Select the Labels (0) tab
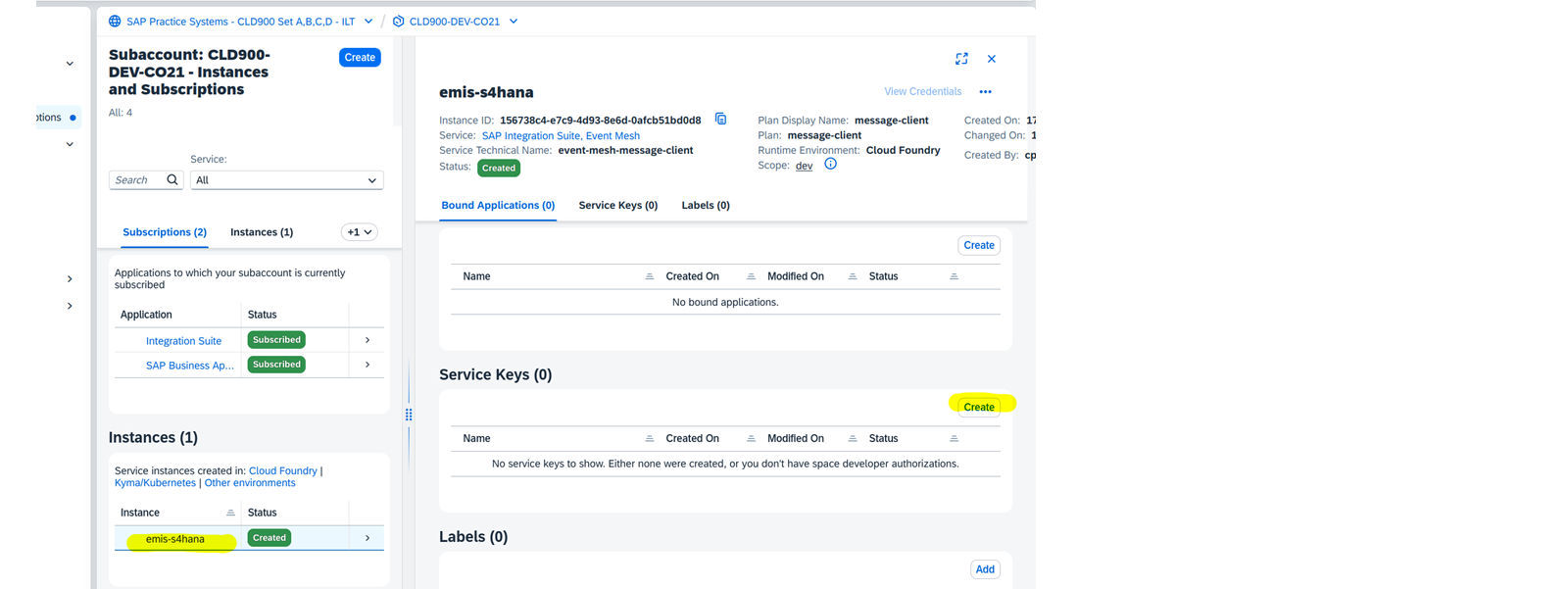The width and height of the screenshot is (1568, 589). coord(706,205)
